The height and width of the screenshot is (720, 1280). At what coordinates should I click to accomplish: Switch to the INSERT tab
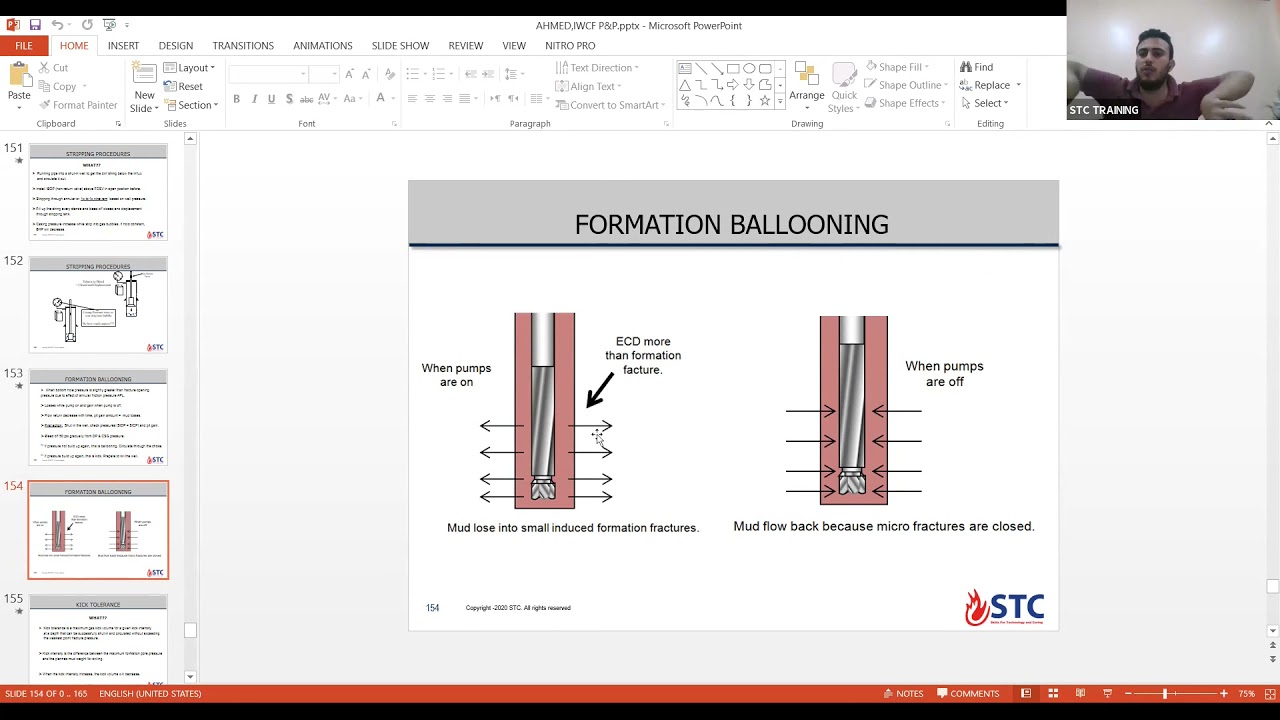(123, 46)
